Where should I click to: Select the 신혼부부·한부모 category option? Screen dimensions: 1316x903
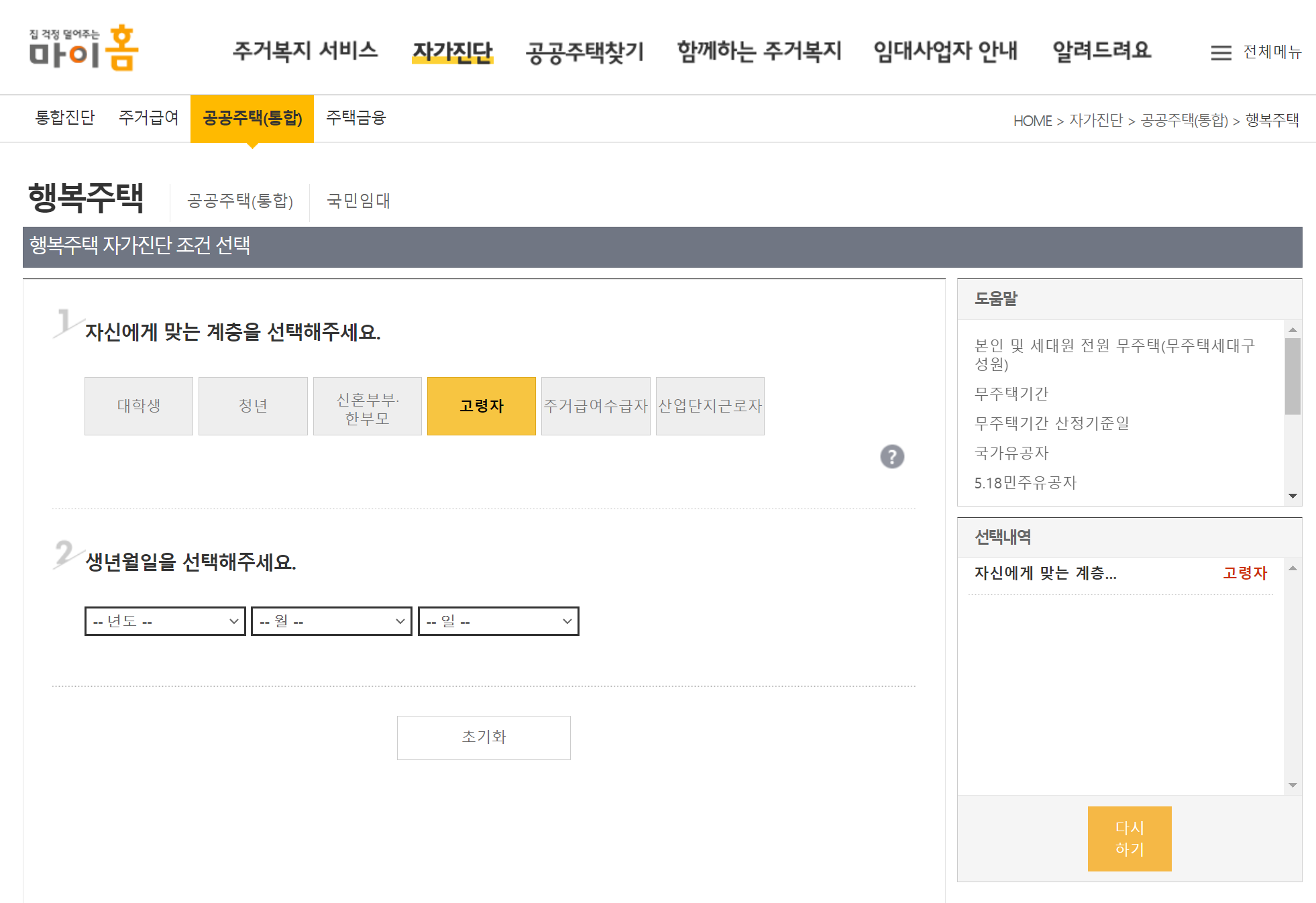coord(367,406)
